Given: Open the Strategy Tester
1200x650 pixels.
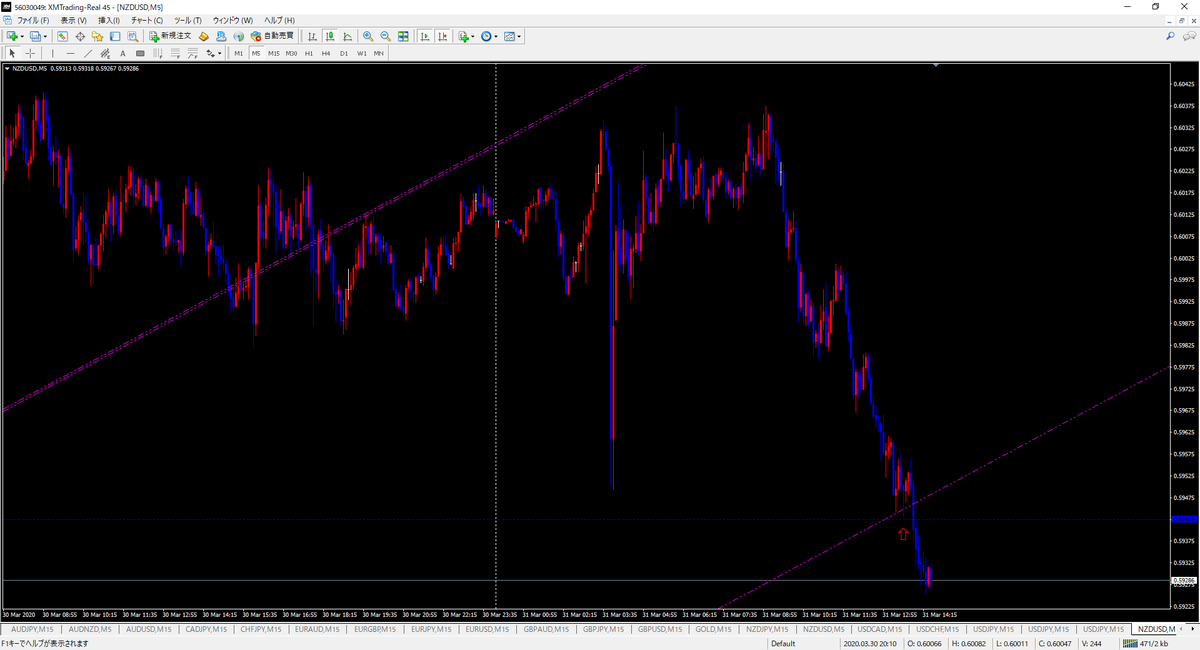Looking at the screenshot, I should [132, 36].
